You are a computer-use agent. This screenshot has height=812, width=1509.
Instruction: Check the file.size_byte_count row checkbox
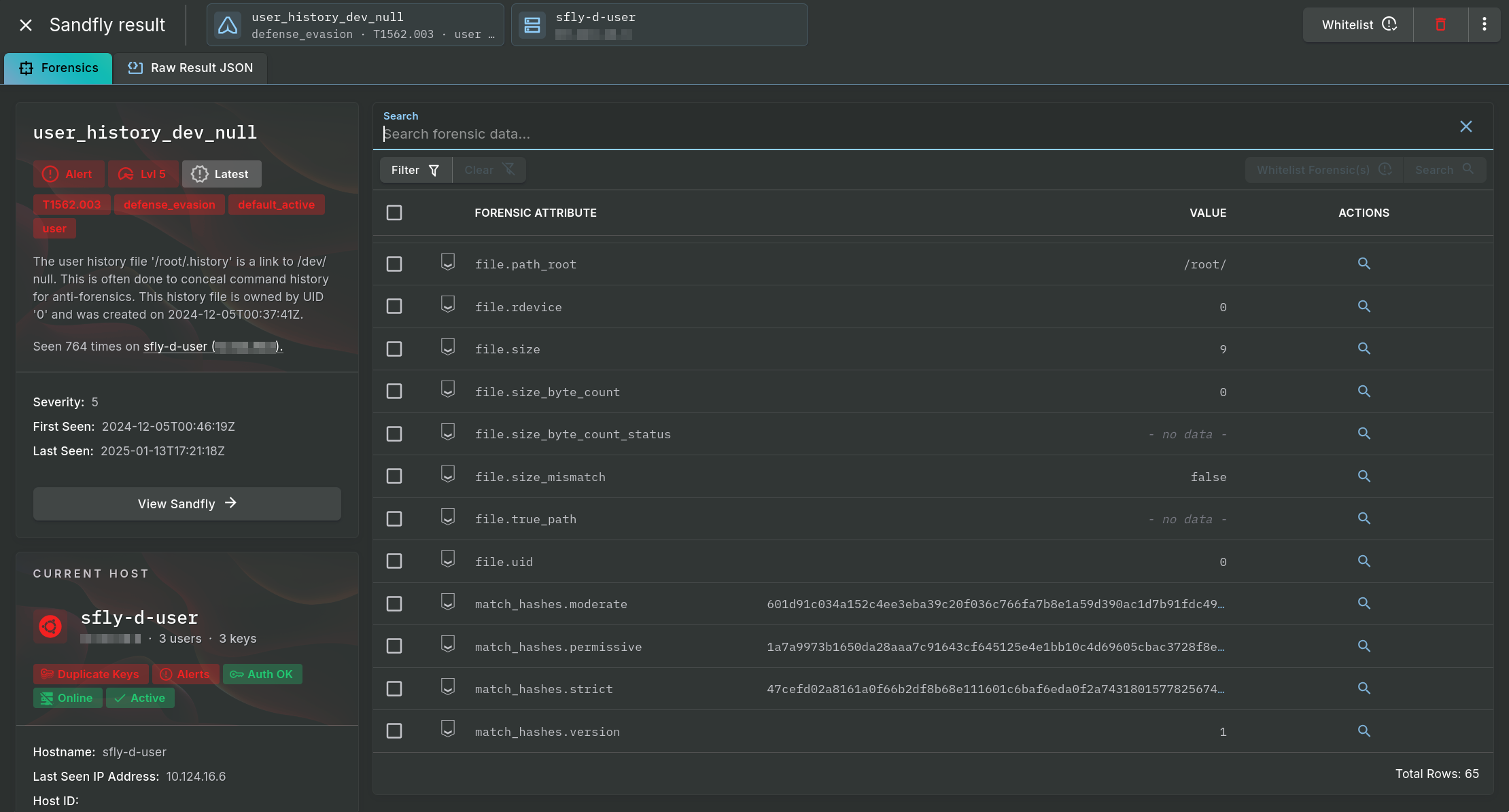pos(394,391)
